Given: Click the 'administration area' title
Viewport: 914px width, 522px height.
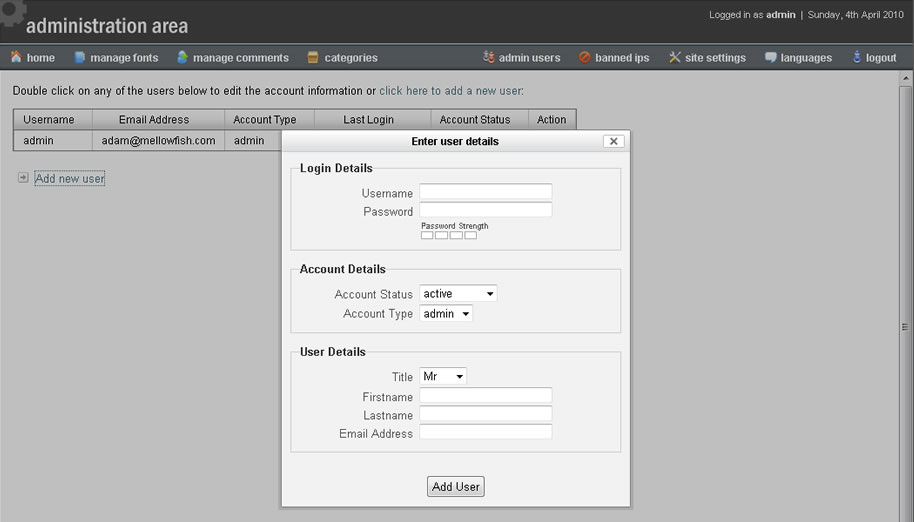Looking at the screenshot, I should [x=107, y=26].
